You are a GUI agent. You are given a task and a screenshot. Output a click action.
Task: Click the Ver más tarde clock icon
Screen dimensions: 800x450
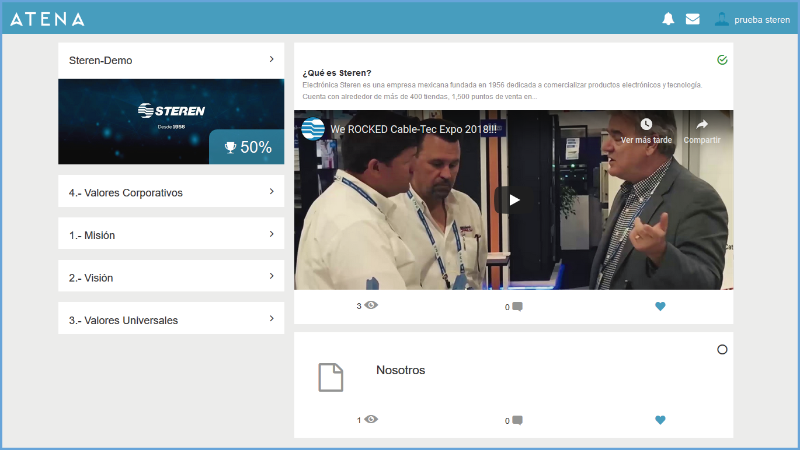click(x=646, y=124)
